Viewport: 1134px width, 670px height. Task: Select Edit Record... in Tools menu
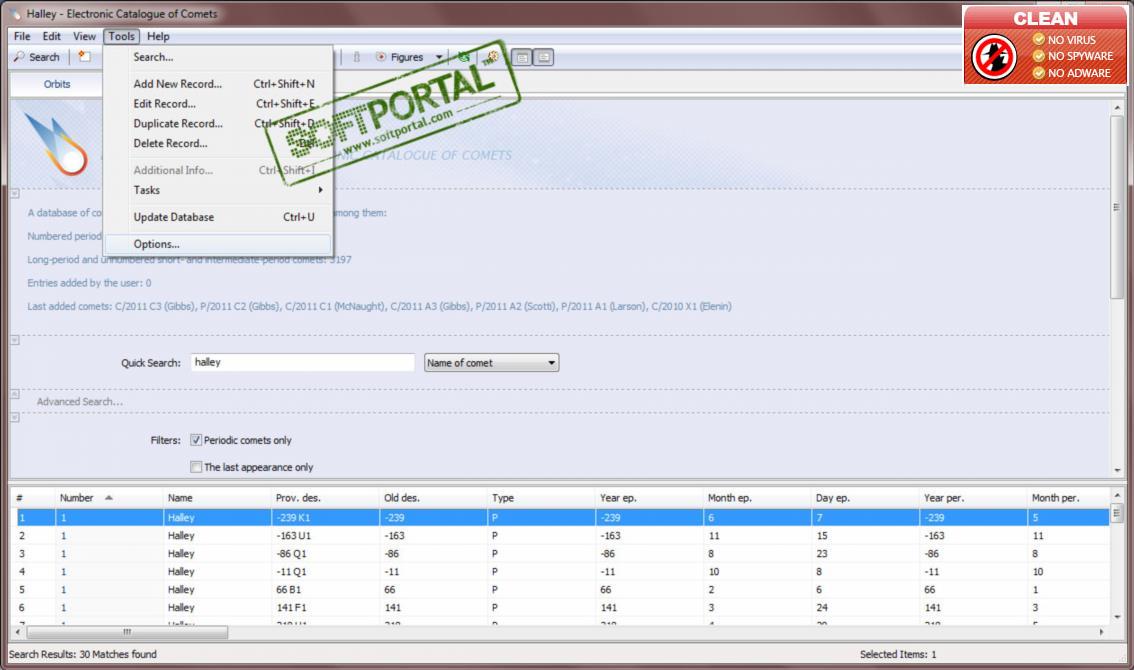pos(218,103)
